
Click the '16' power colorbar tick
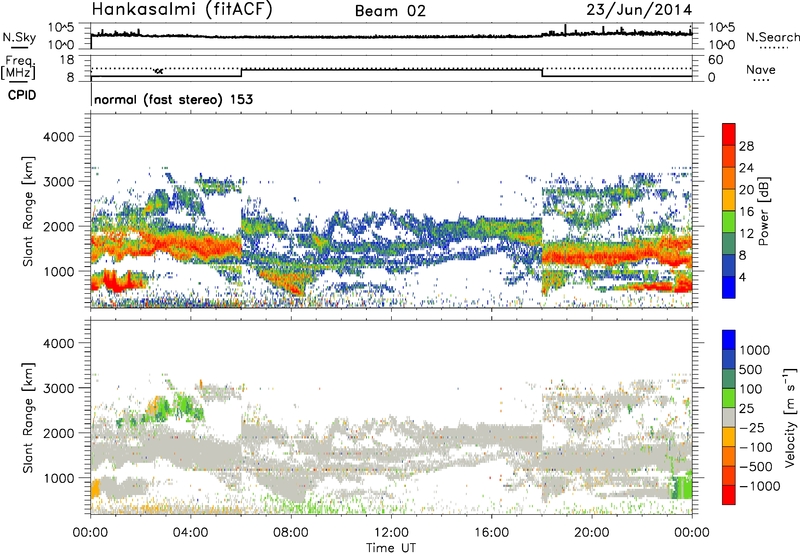pyautogui.click(x=746, y=212)
